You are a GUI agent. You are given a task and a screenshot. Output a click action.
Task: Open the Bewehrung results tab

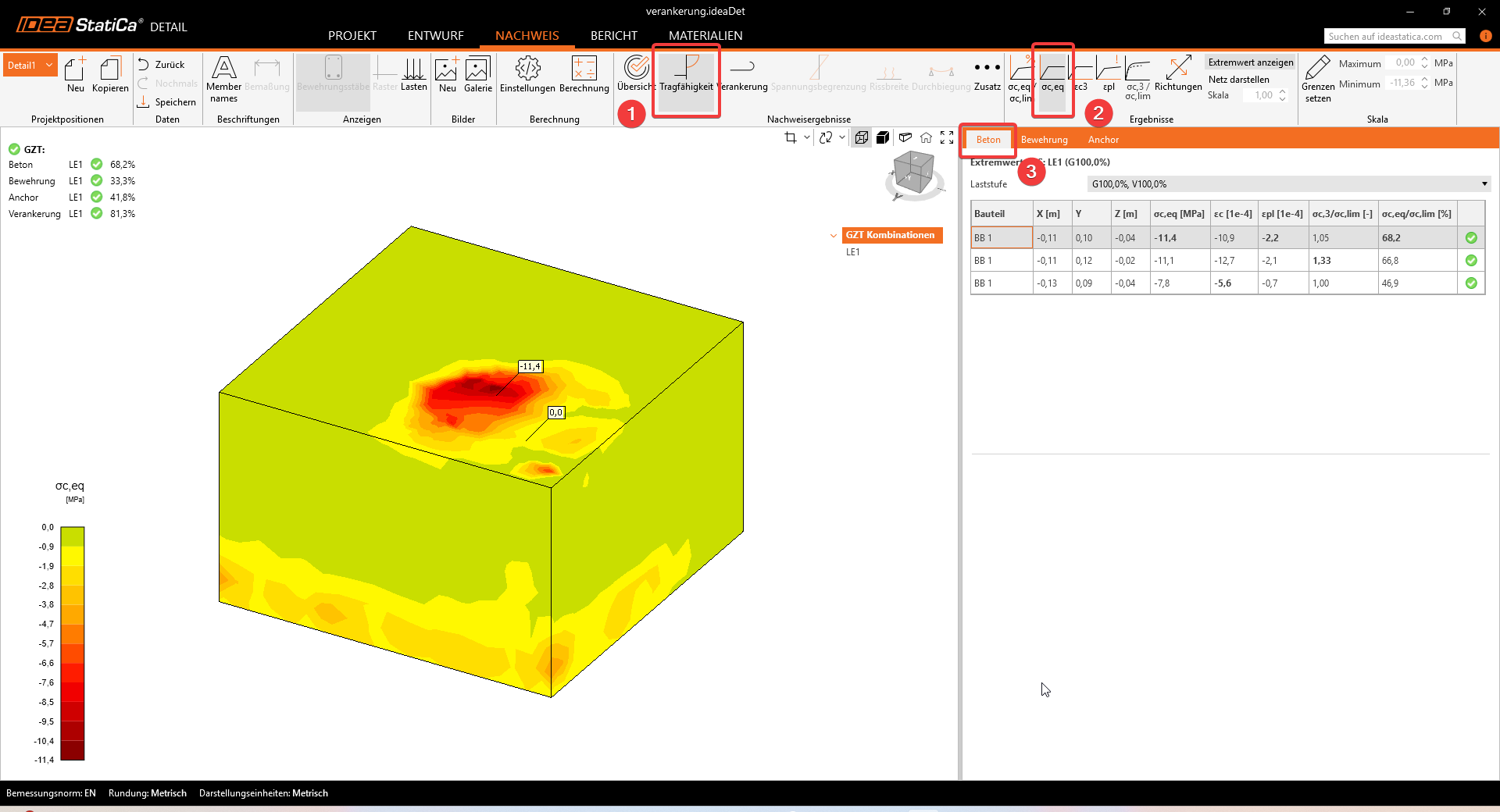point(1044,140)
